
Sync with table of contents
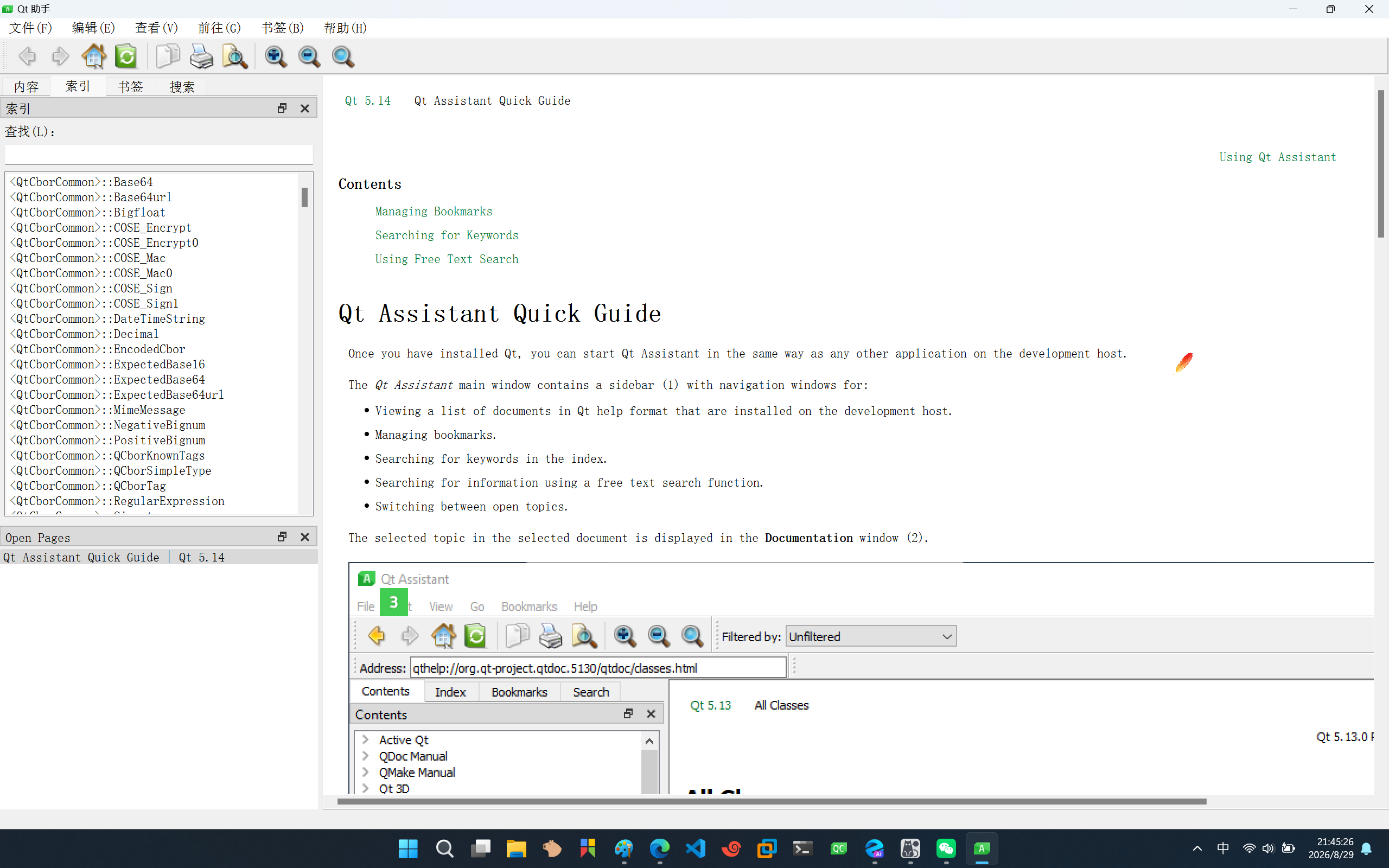126,56
